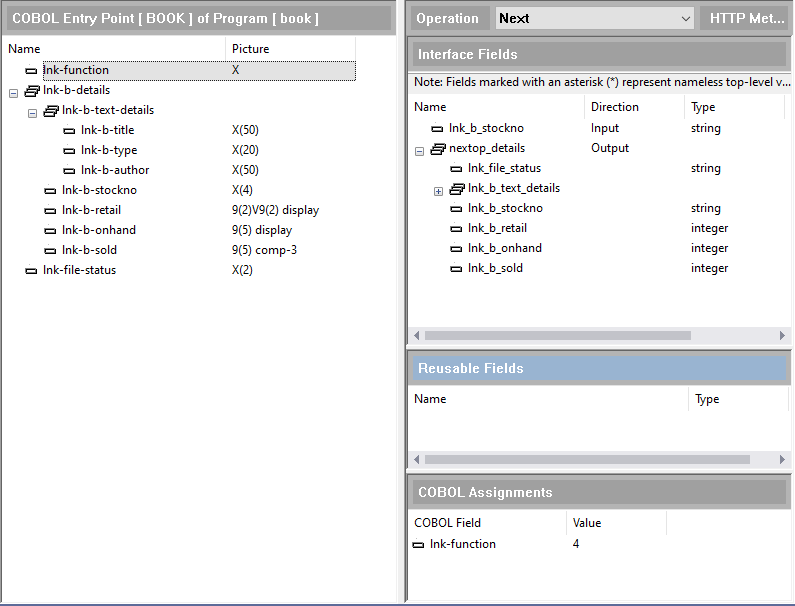This screenshot has height=606, width=795.
Task: Click the Direction column header
Action: (614, 107)
